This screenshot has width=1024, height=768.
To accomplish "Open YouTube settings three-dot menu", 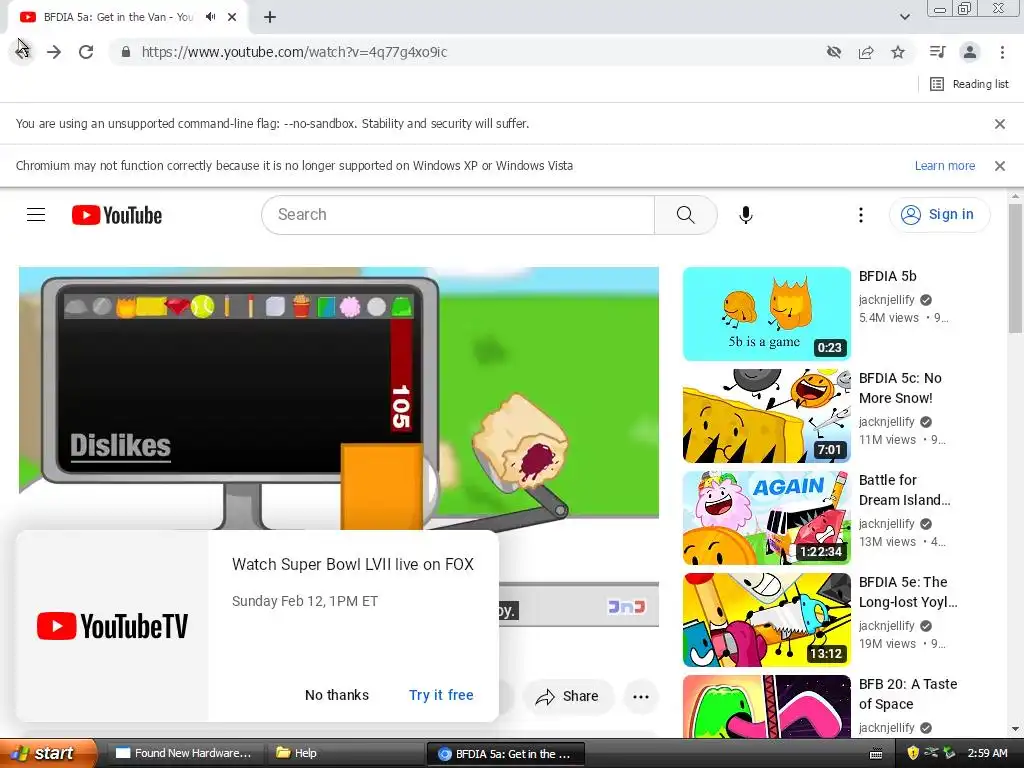I will click(861, 215).
